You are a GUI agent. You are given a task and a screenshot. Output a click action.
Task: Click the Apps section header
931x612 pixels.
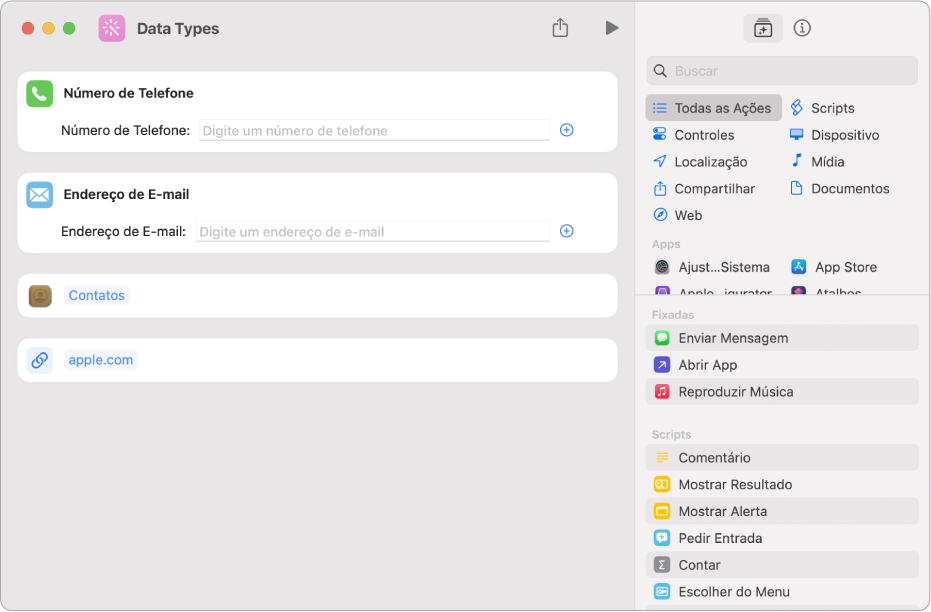(666, 244)
